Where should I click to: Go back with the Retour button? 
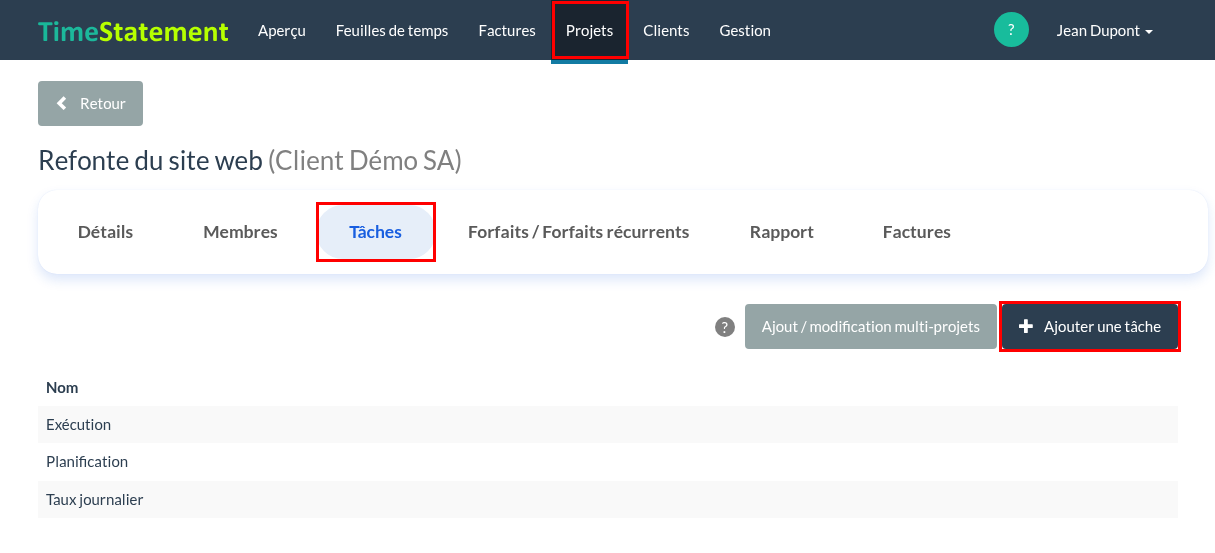tap(90, 104)
